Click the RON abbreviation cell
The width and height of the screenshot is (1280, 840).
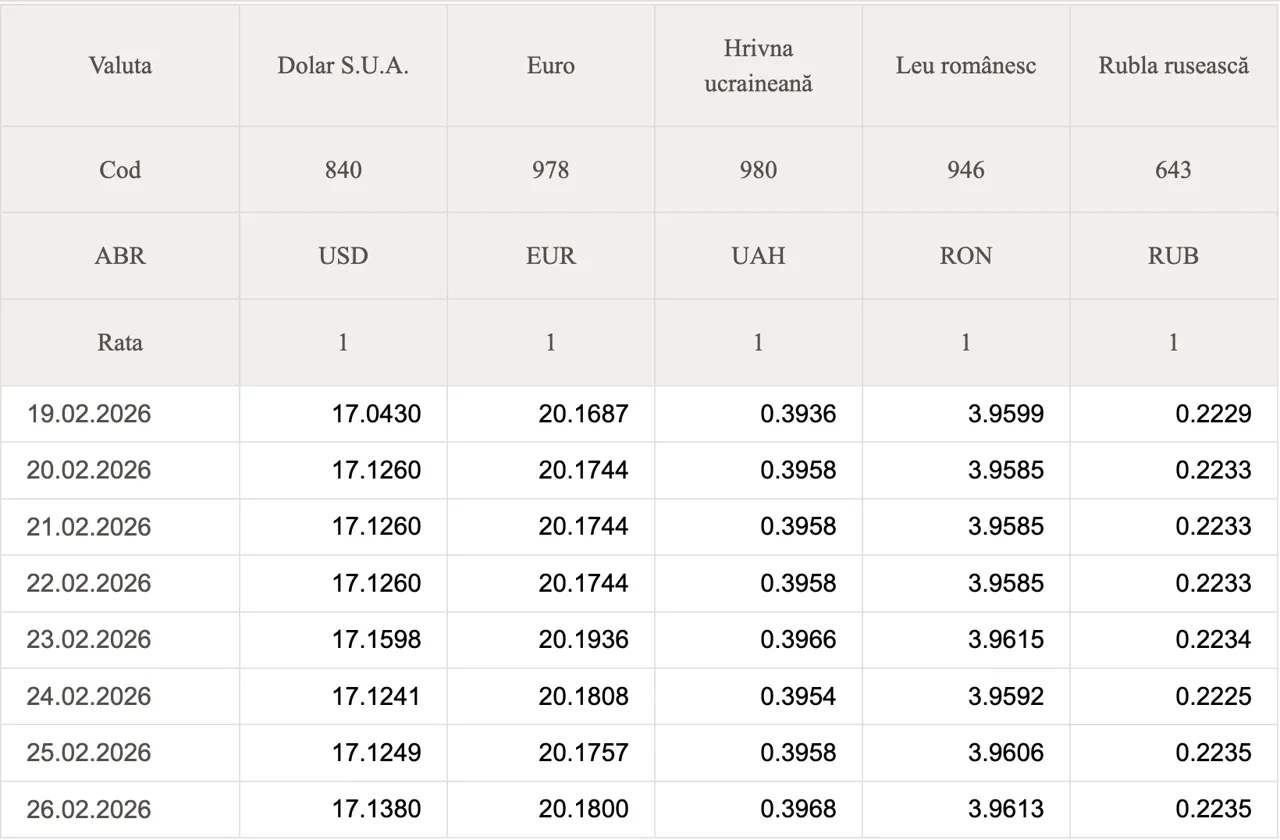[x=965, y=256]
